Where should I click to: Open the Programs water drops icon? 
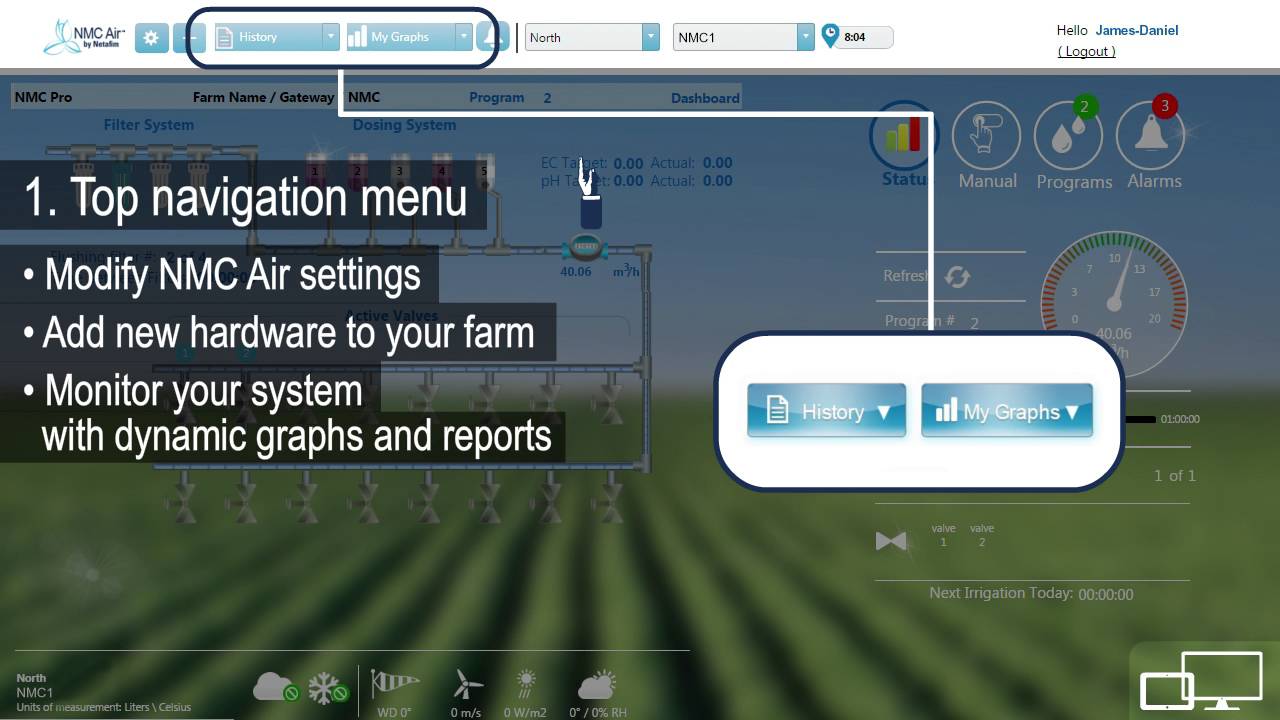point(1069,137)
